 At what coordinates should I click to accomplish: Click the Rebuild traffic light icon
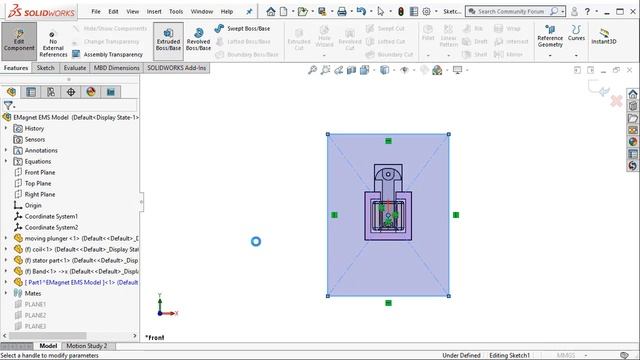[401, 12]
